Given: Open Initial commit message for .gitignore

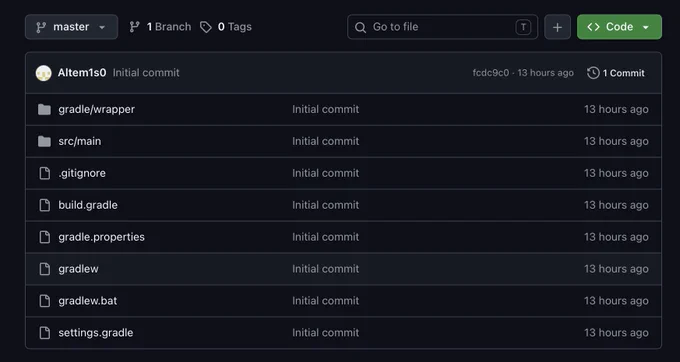Looking at the screenshot, I should (x=326, y=173).
